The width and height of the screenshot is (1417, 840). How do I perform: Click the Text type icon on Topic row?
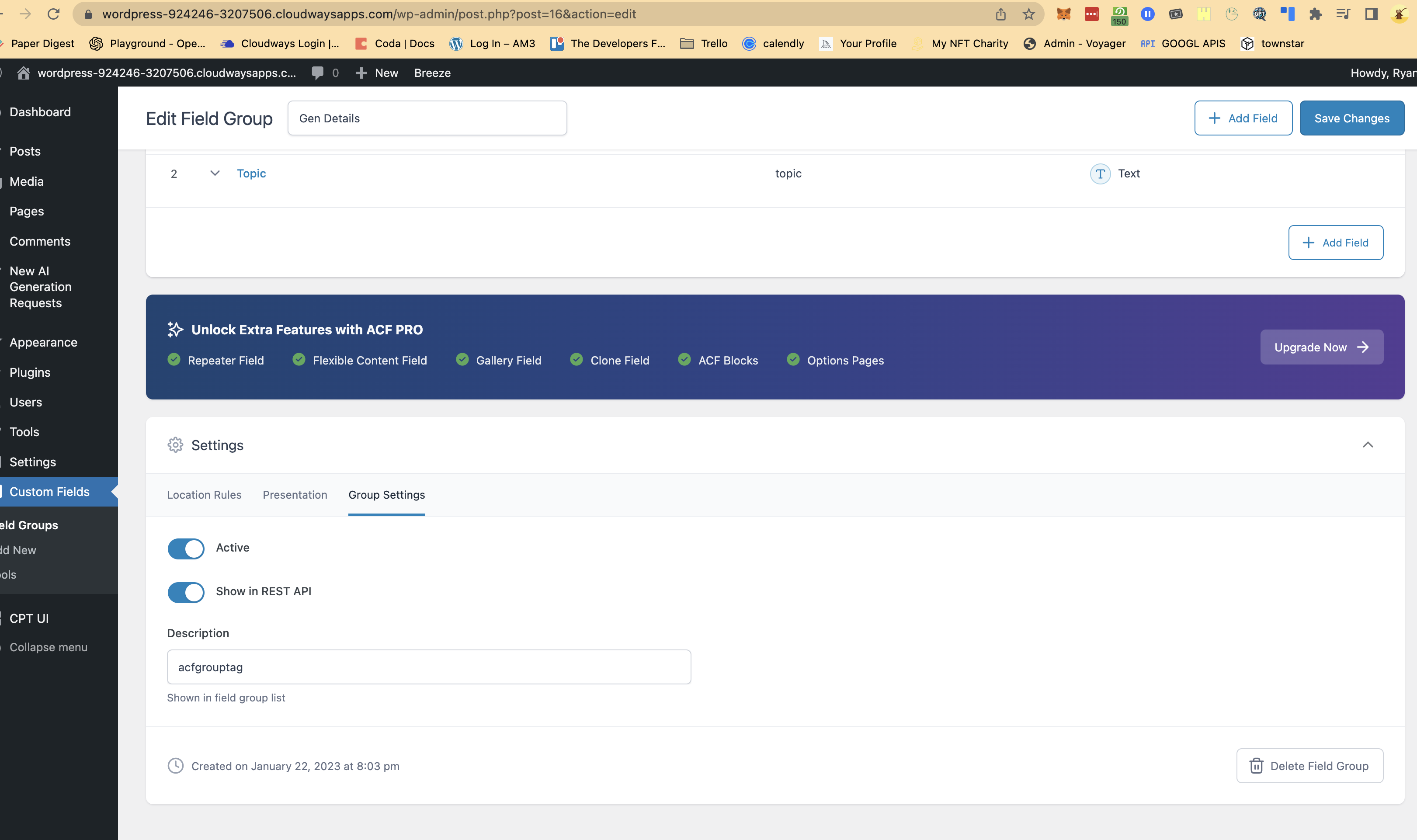click(1100, 174)
